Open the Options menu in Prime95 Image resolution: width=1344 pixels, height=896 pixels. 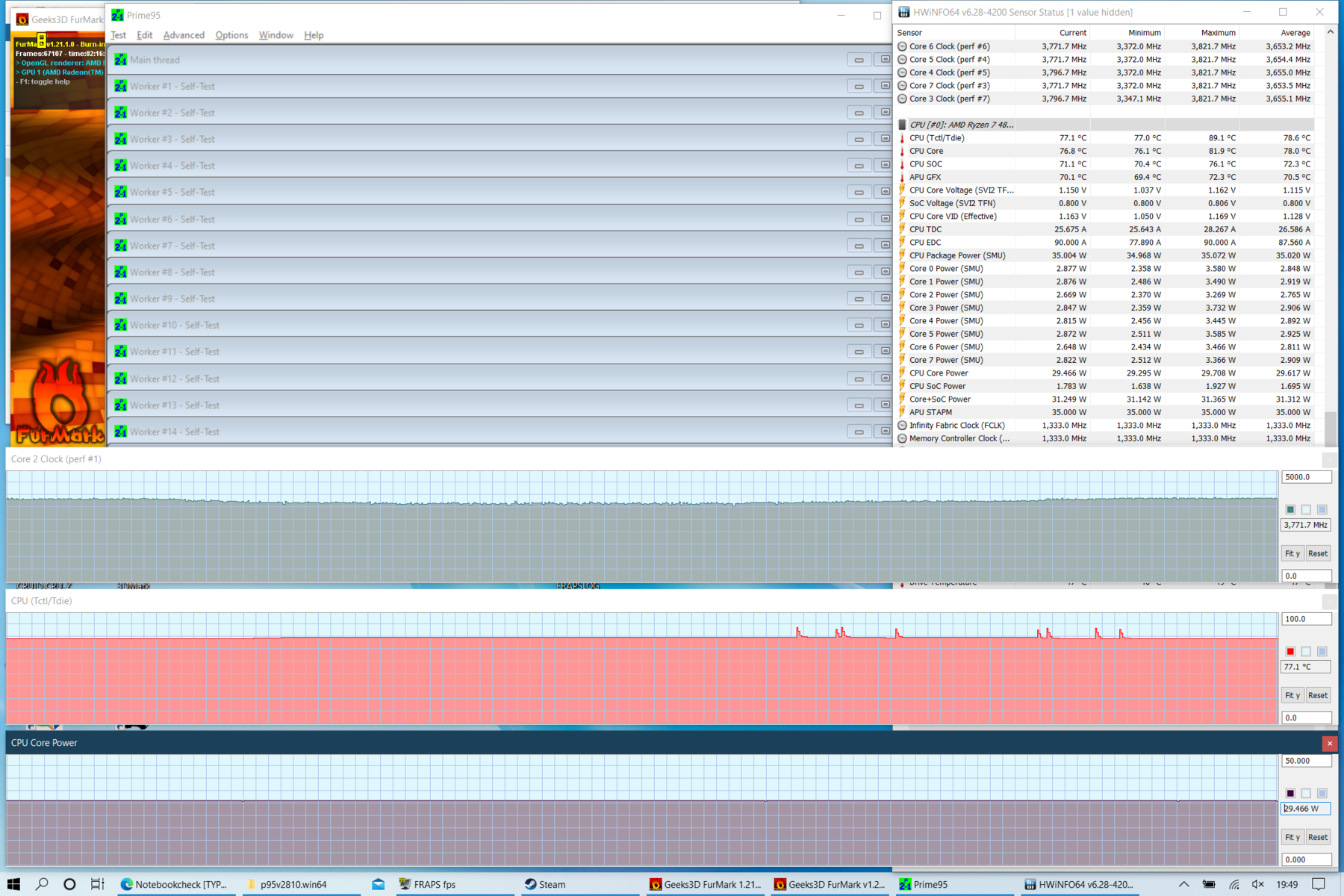click(231, 35)
